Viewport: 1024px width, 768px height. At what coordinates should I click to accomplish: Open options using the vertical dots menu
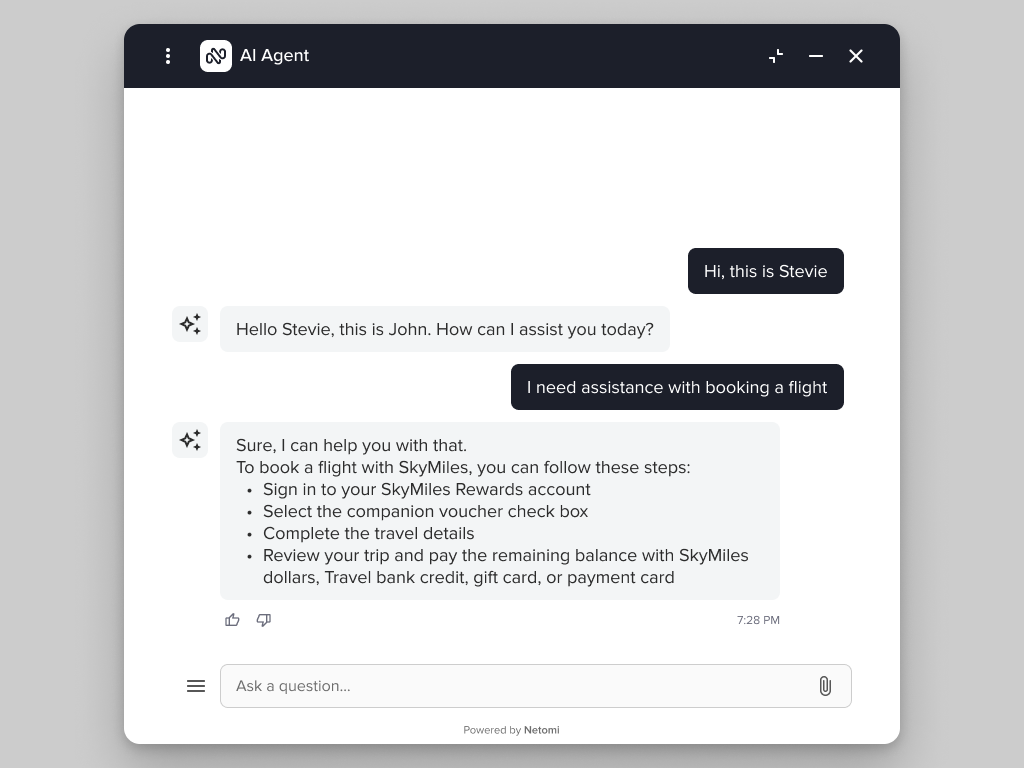pyautogui.click(x=168, y=56)
